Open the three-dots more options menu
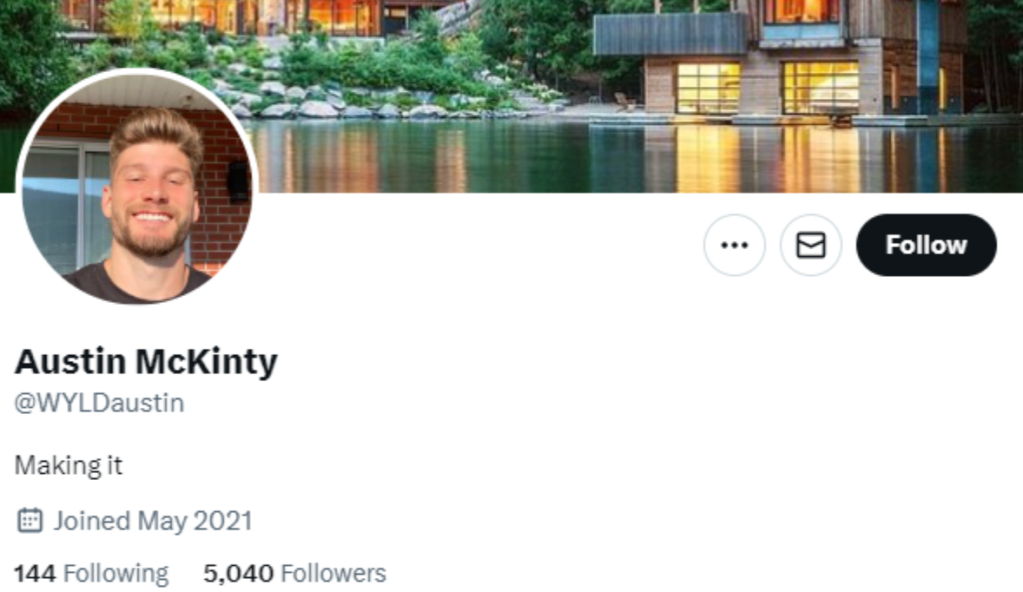Image resolution: width=1023 pixels, height=592 pixels. [734, 245]
